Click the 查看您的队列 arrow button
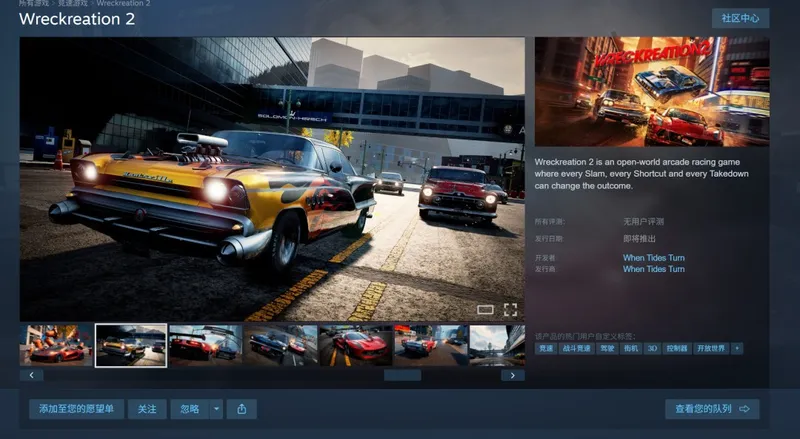 coord(712,409)
